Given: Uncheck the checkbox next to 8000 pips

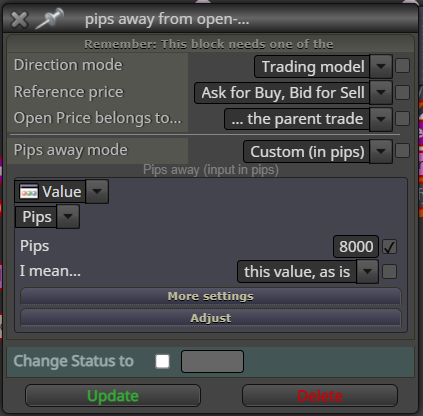Looking at the screenshot, I should 389,247.
